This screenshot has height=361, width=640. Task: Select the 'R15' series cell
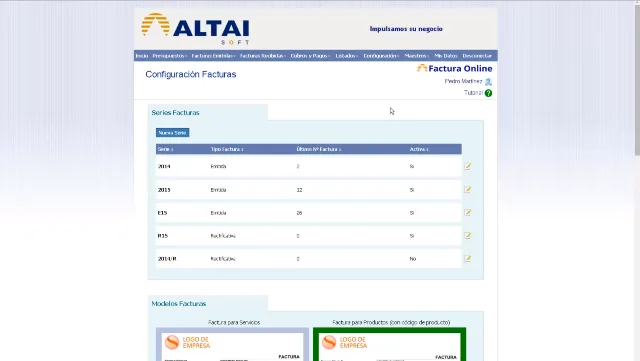tap(162, 236)
